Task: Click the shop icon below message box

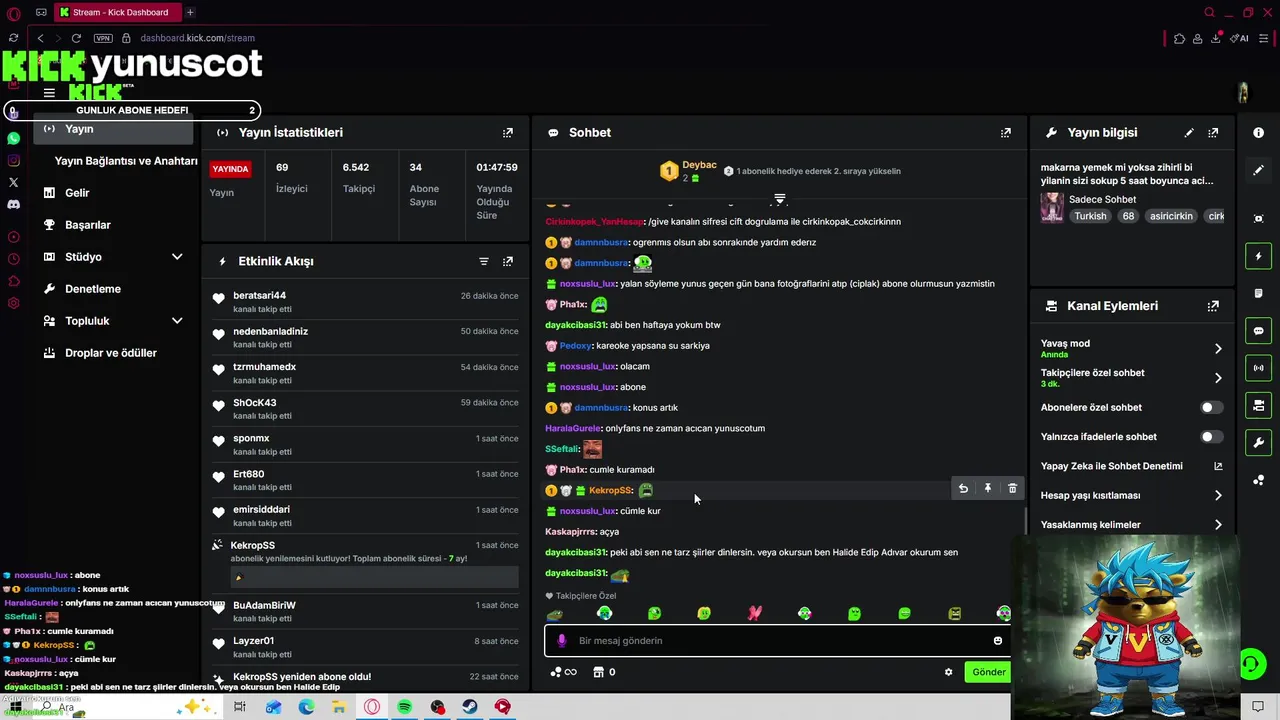Action: (599, 672)
